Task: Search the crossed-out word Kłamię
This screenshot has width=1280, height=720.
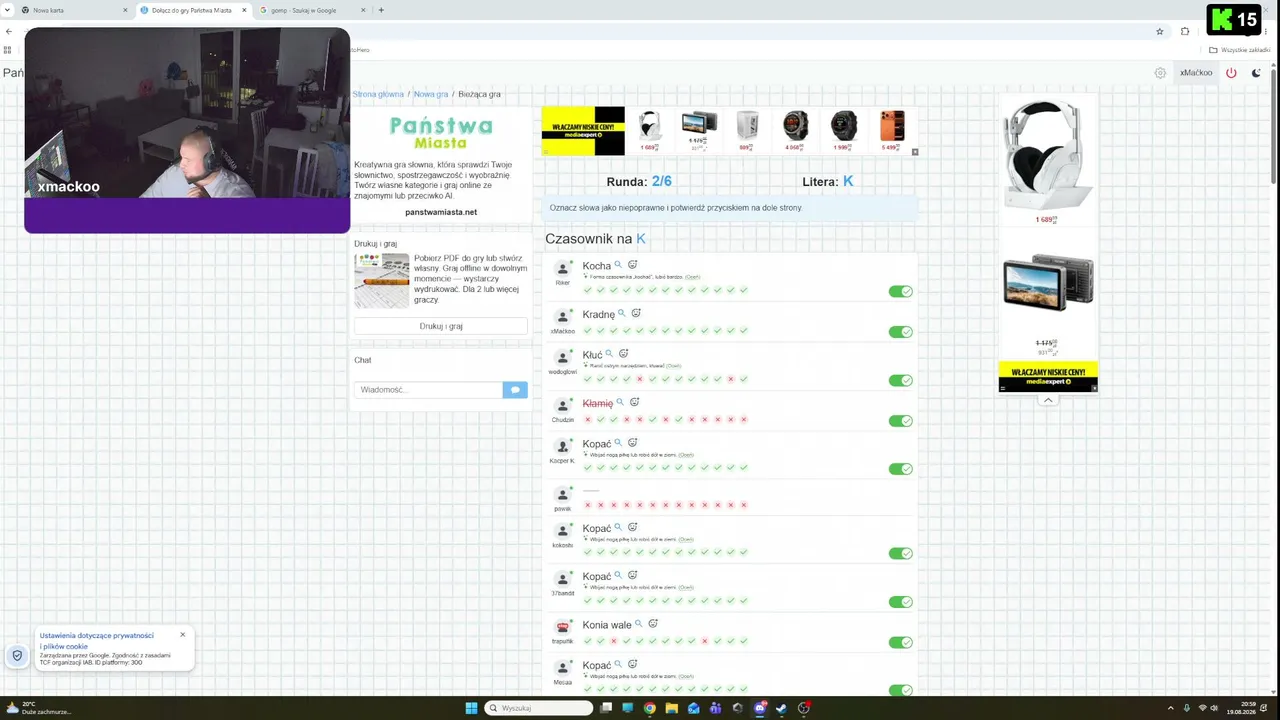Action: (x=620, y=402)
